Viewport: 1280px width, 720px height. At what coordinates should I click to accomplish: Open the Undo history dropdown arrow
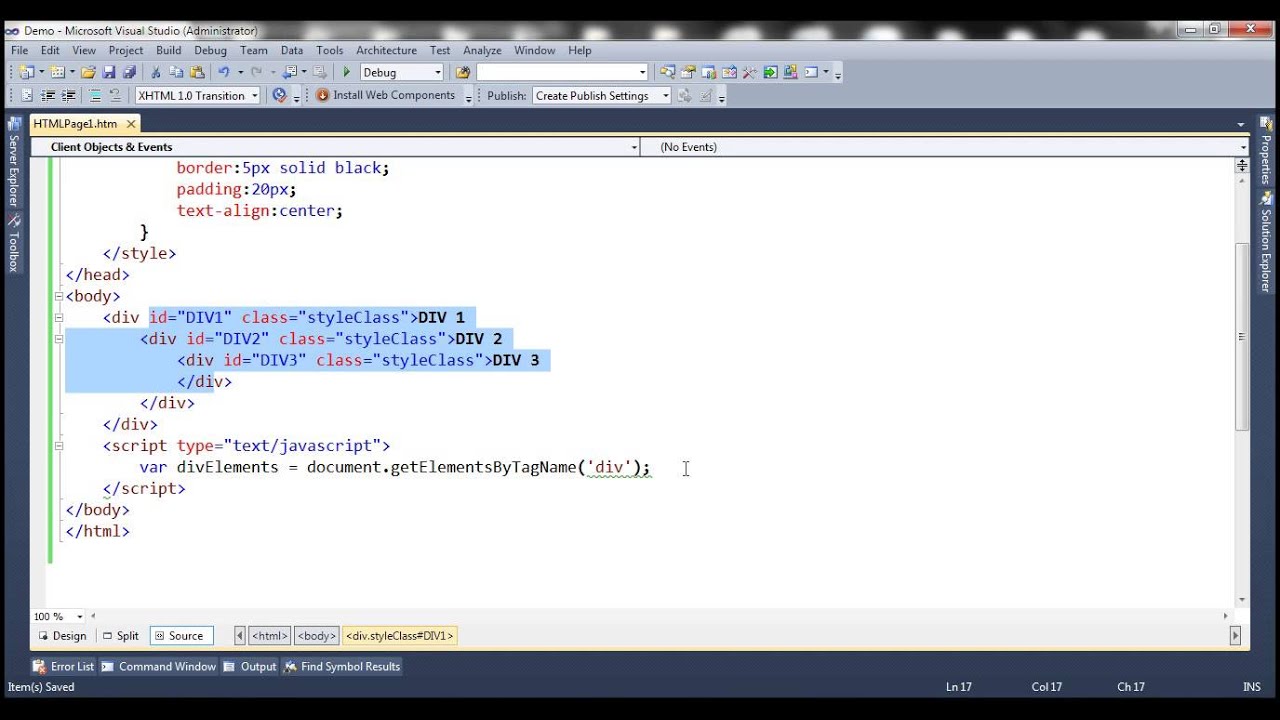click(x=240, y=72)
